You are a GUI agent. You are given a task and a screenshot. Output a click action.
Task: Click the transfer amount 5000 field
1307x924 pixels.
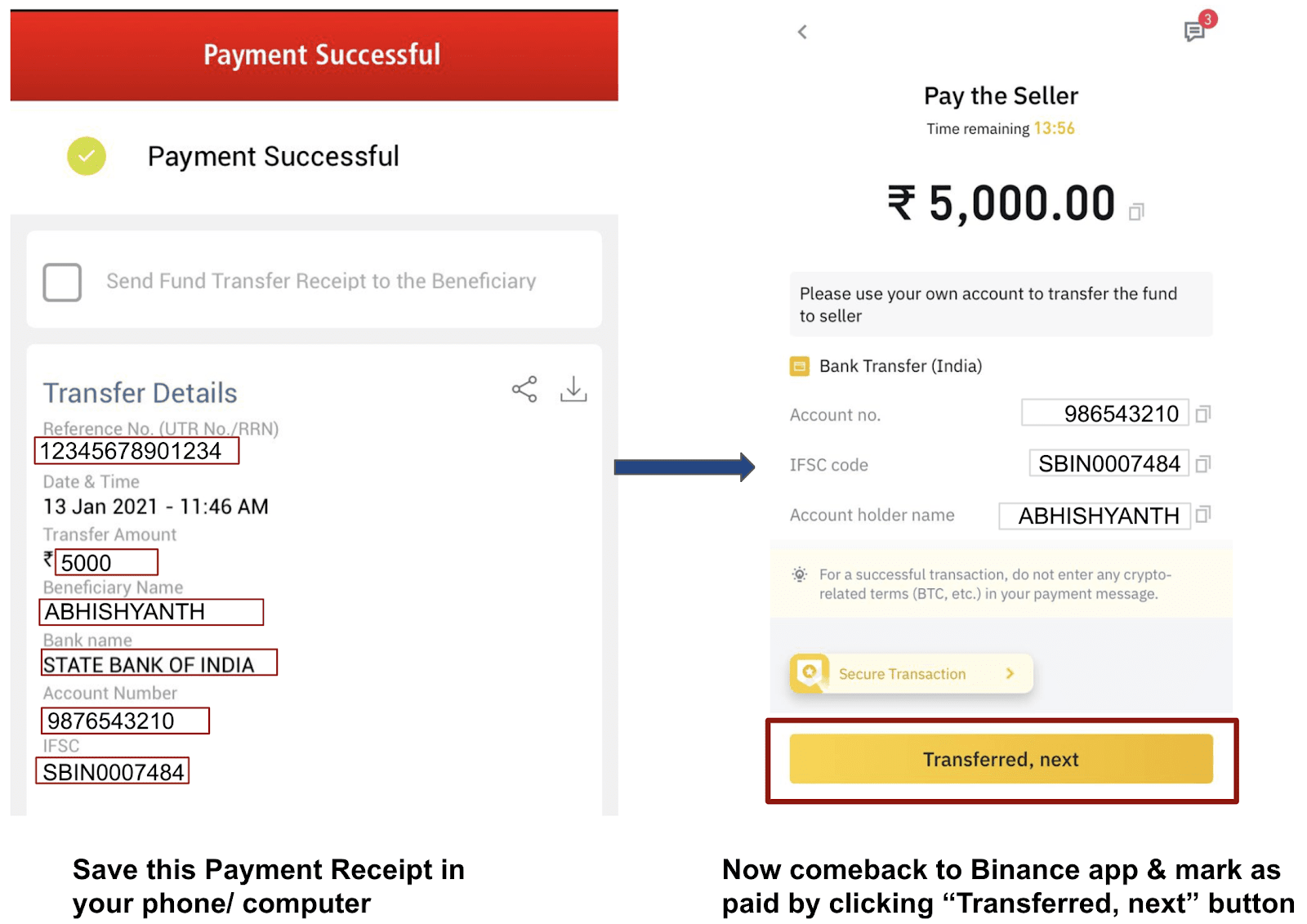pos(106,562)
